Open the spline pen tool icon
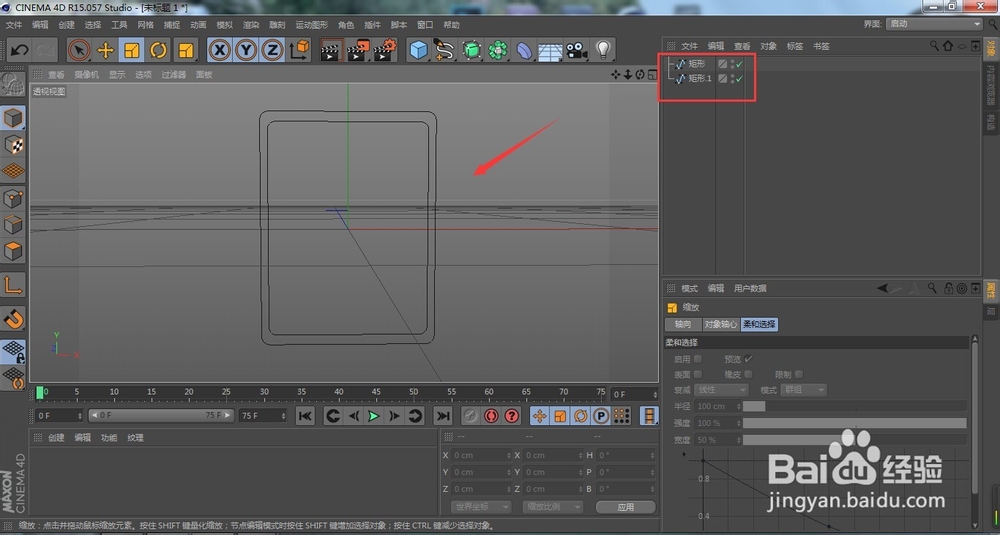 click(445, 50)
